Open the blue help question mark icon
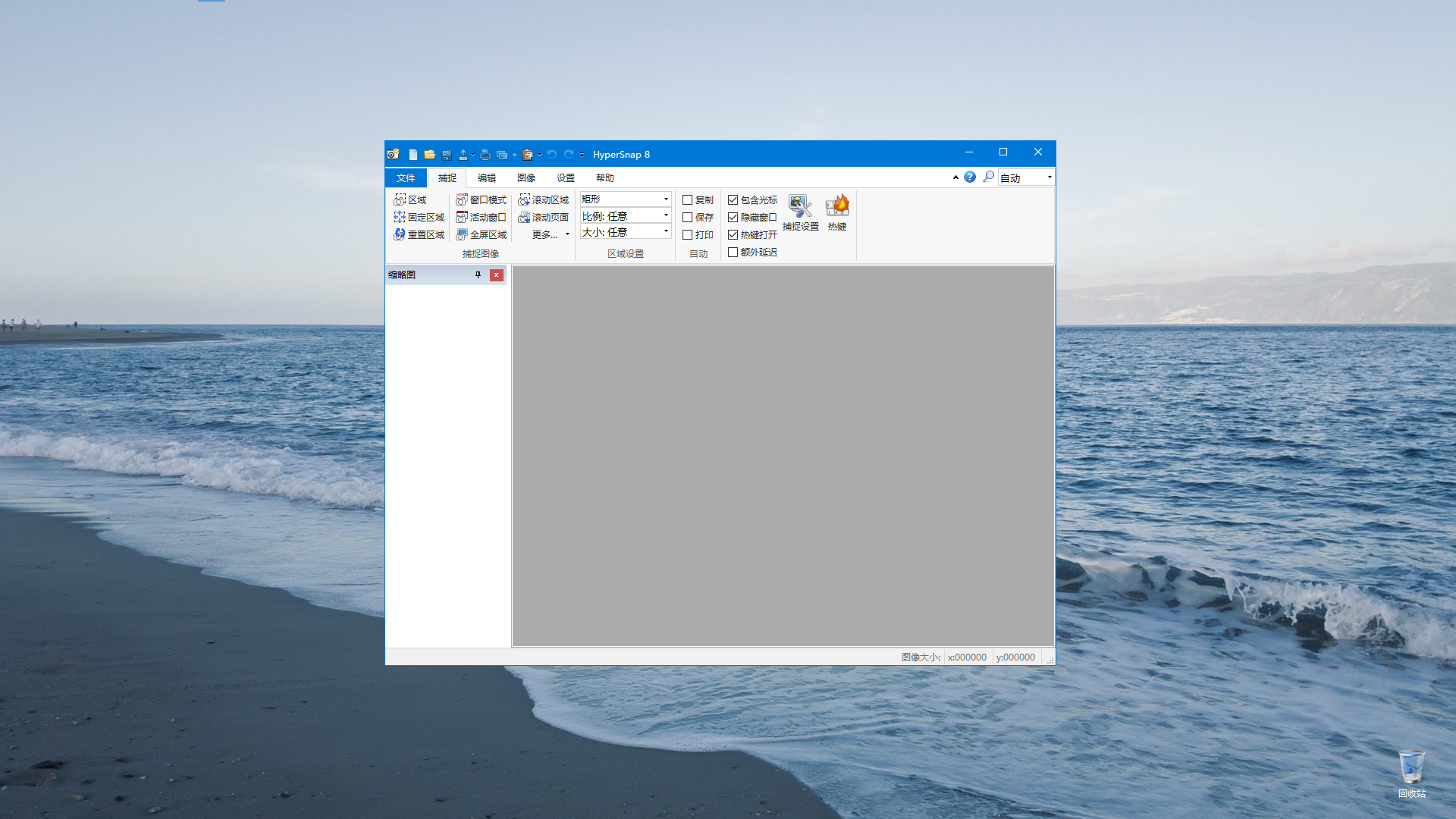The image size is (1456, 819). click(x=970, y=177)
